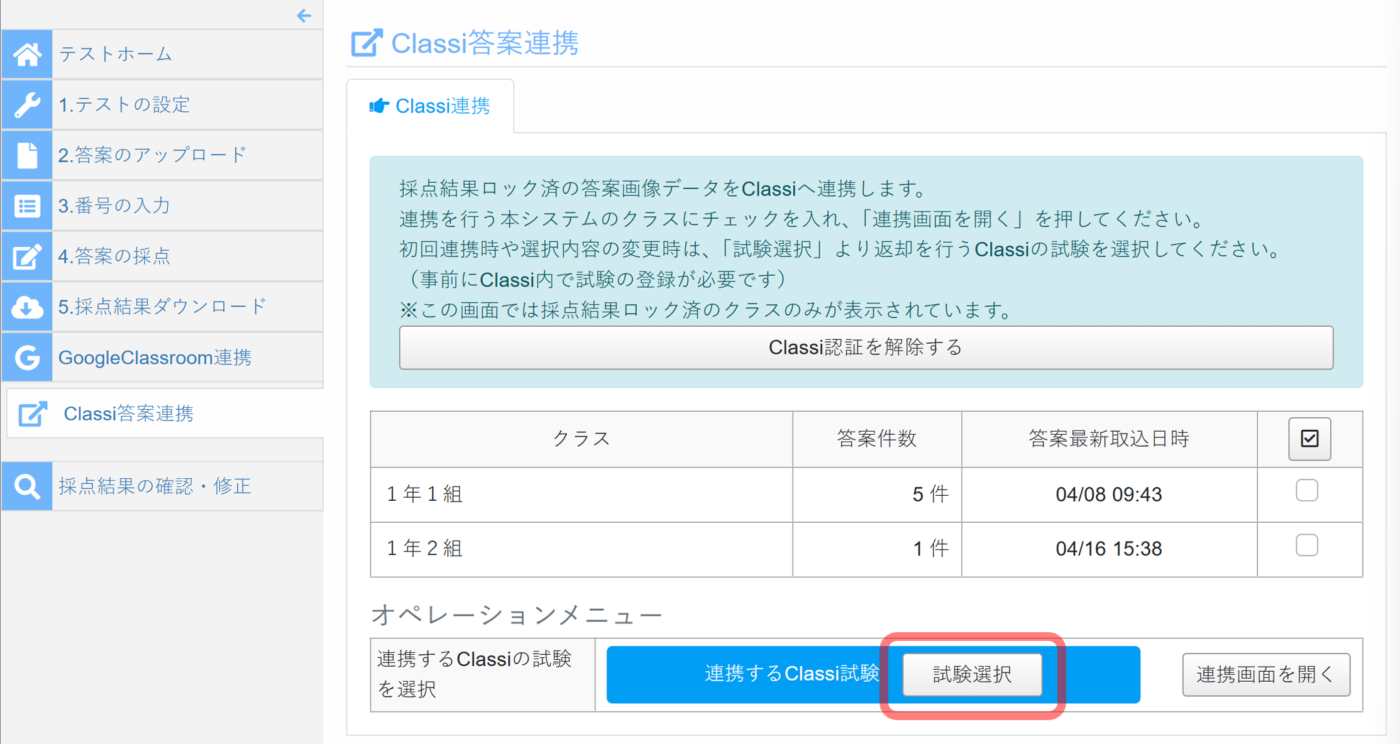Click the external-link icon beside Classi答案連携 in sidebar
Viewport: 1400px width, 744px height.
tap(33, 414)
